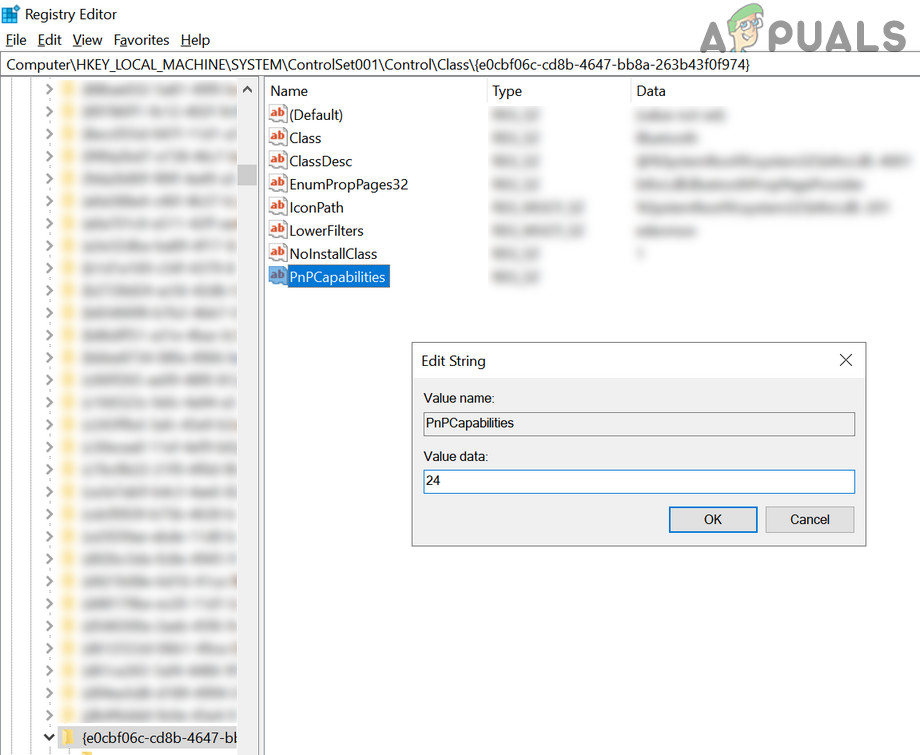920x755 pixels.
Task: Select the ClassDesc value entry
Action: (320, 161)
